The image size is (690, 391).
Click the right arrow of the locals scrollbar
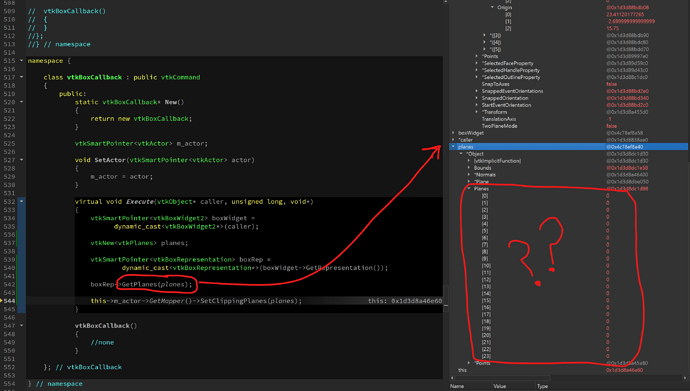(685, 378)
